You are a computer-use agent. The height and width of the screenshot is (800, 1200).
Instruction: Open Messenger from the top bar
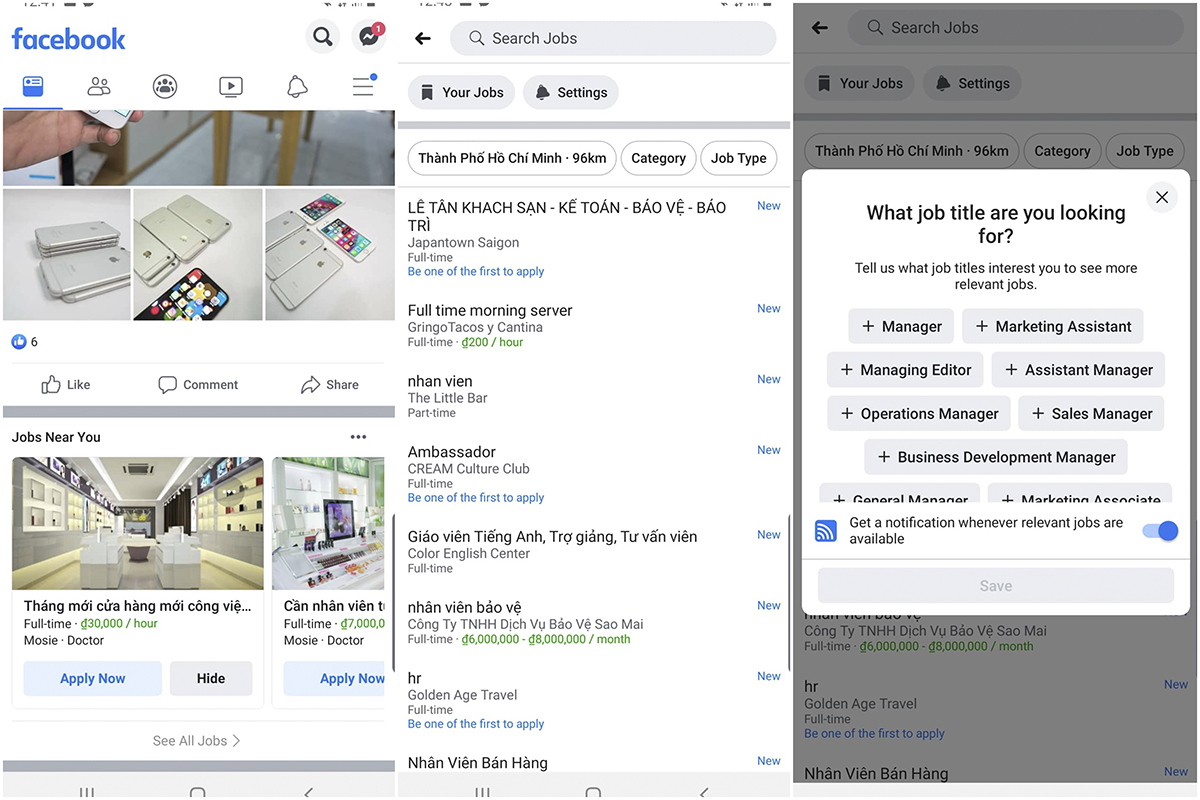(x=369, y=36)
